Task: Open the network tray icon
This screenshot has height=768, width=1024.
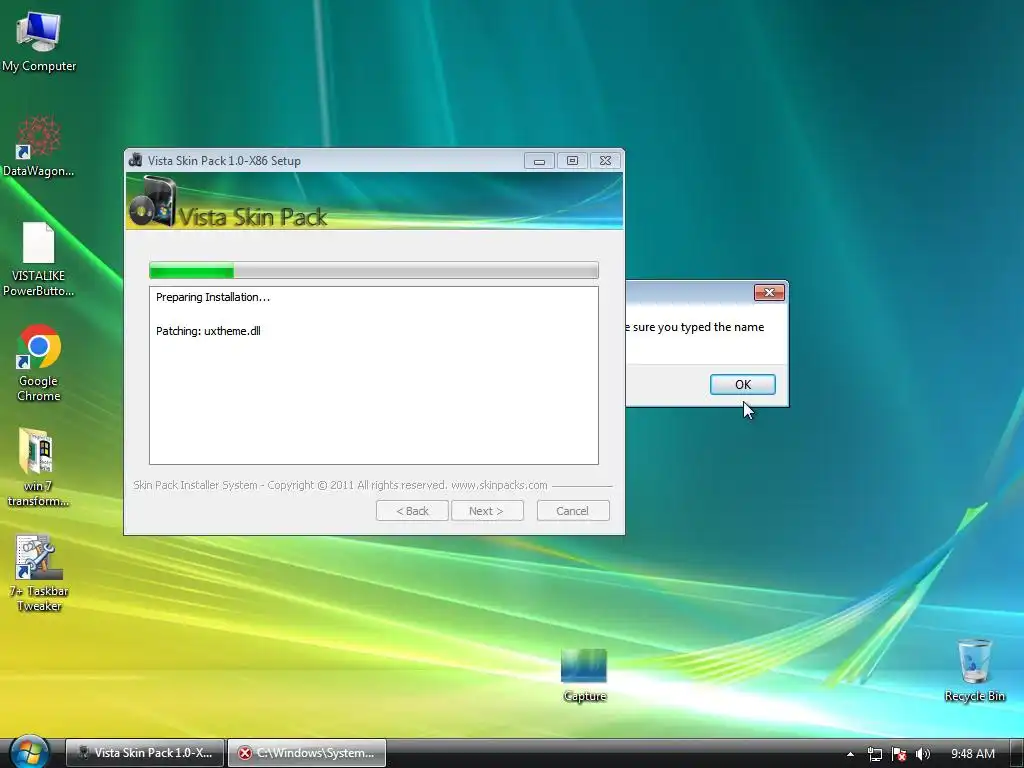Action: tap(874, 754)
